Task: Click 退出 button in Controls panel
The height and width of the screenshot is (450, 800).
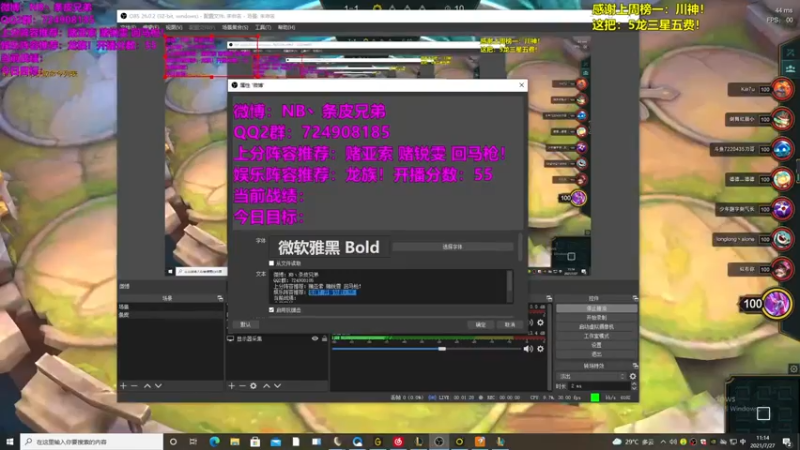Action: (x=596, y=354)
